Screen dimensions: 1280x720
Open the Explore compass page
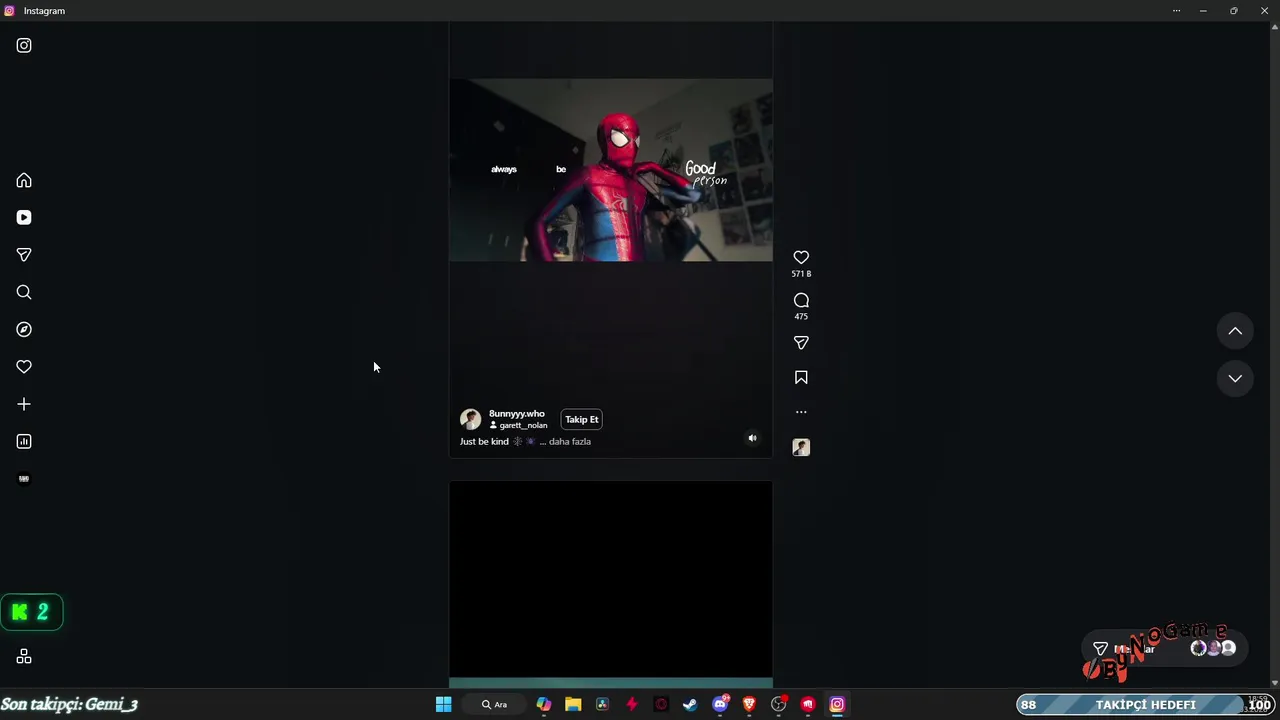(24, 329)
